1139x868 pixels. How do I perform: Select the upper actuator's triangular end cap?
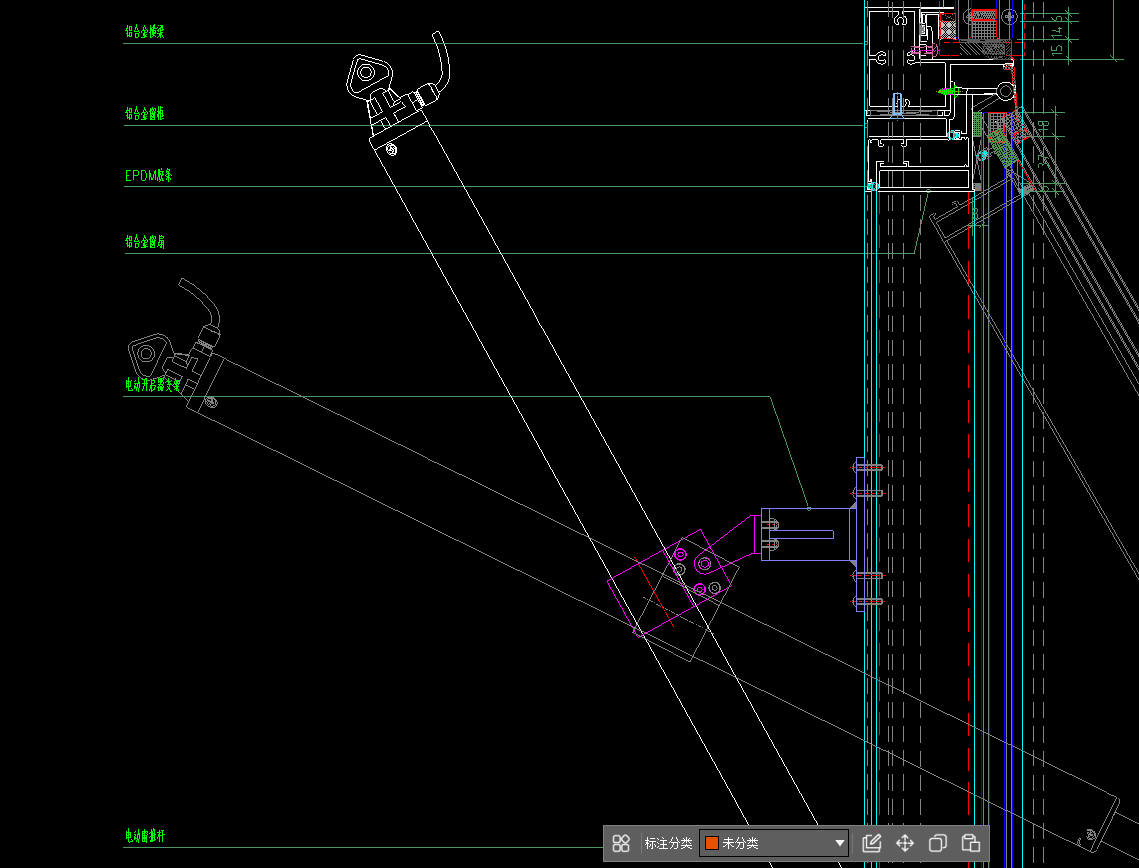[x=367, y=74]
